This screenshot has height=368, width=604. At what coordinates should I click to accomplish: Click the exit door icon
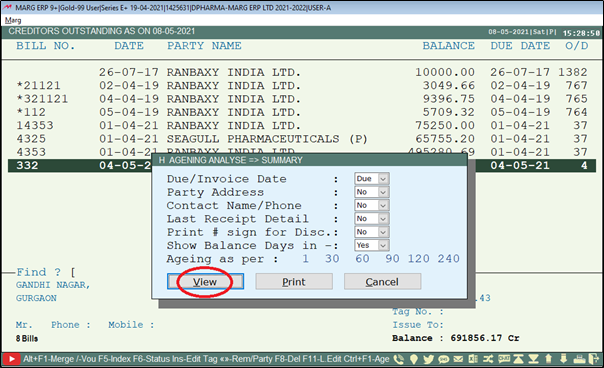(594, 359)
